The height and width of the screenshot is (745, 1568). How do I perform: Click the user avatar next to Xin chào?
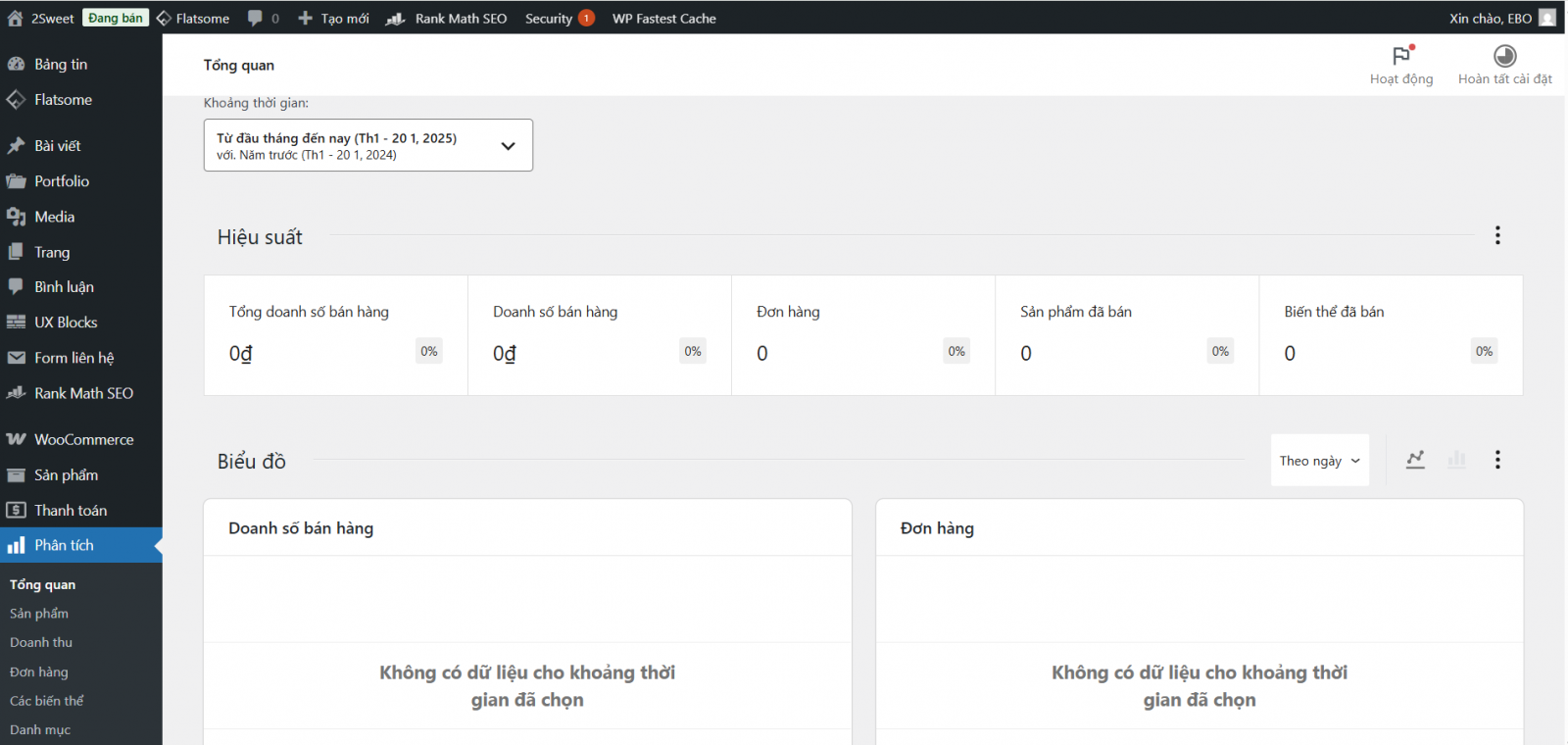[1546, 18]
